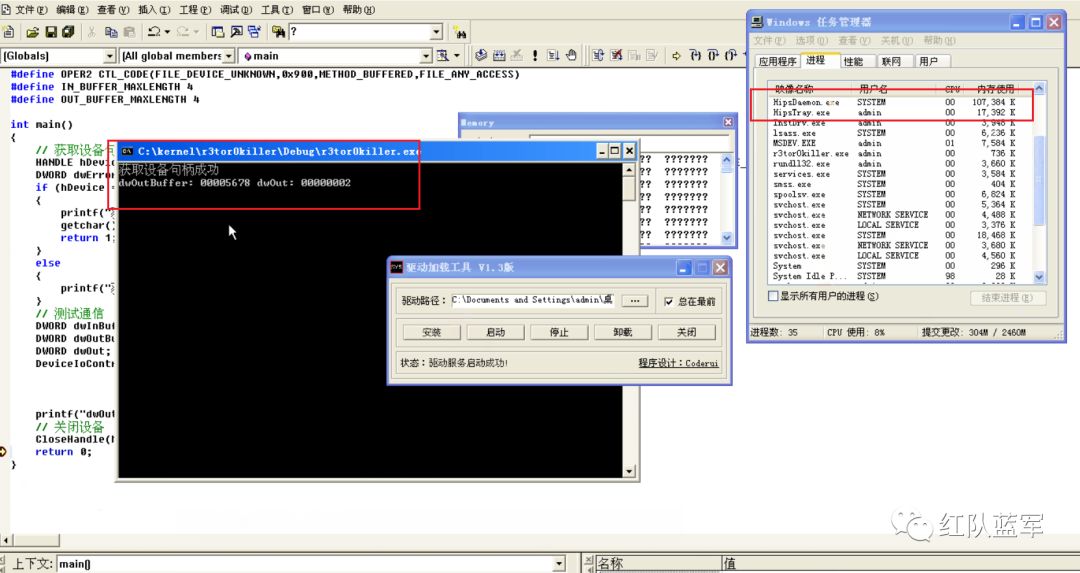Click the 安装 button in driver loader

(x=432, y=332)
